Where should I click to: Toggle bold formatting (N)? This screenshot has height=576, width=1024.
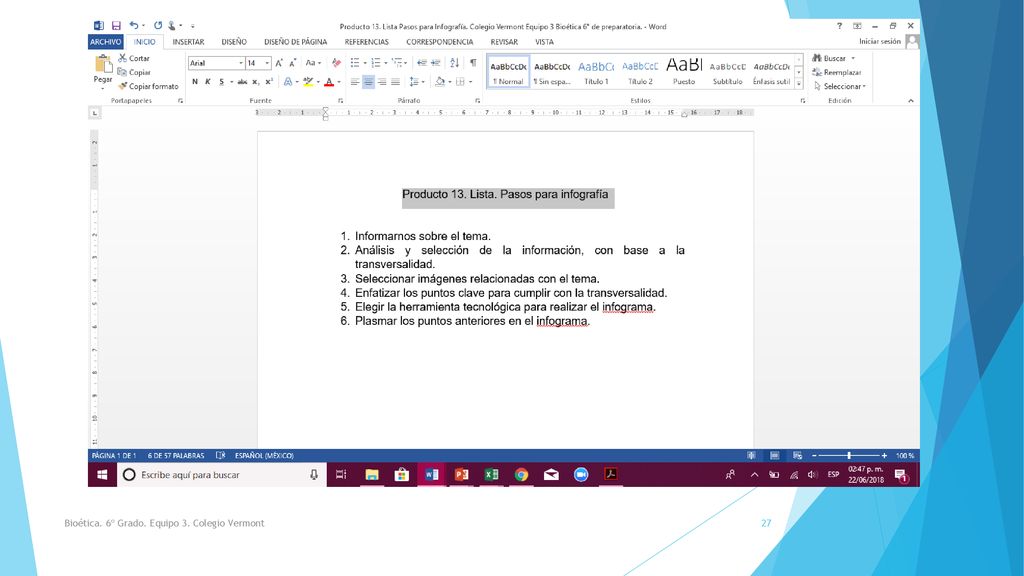pos(195,82)
